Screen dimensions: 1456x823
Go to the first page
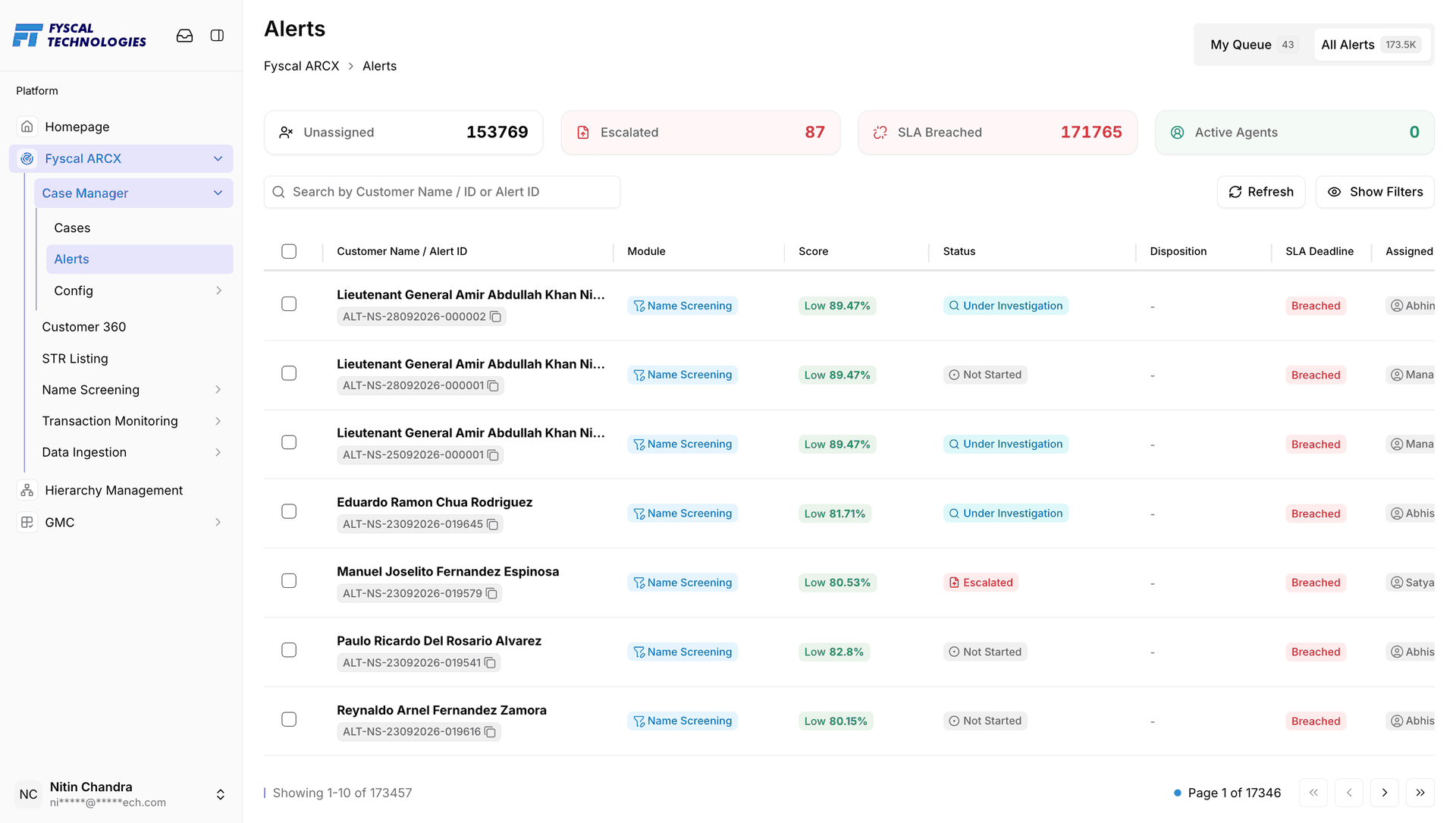pyautogui.click(x=1313, y=793)
